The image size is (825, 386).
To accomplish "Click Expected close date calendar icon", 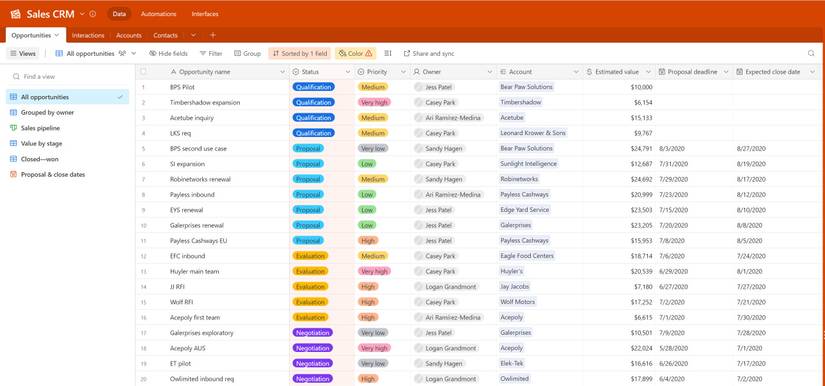I will tap(739, 72).
